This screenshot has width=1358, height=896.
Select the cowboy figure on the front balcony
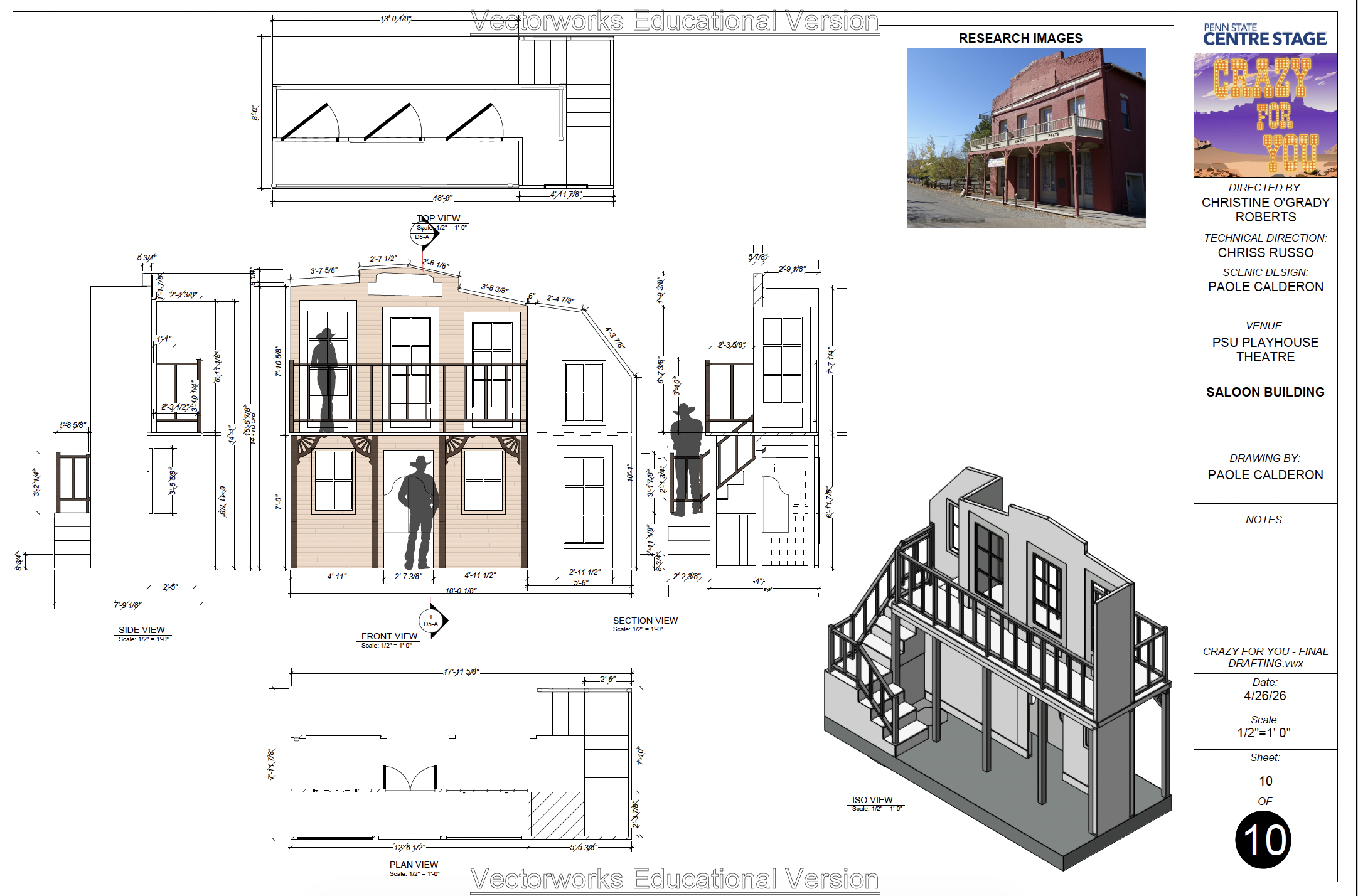coord(325,380)
